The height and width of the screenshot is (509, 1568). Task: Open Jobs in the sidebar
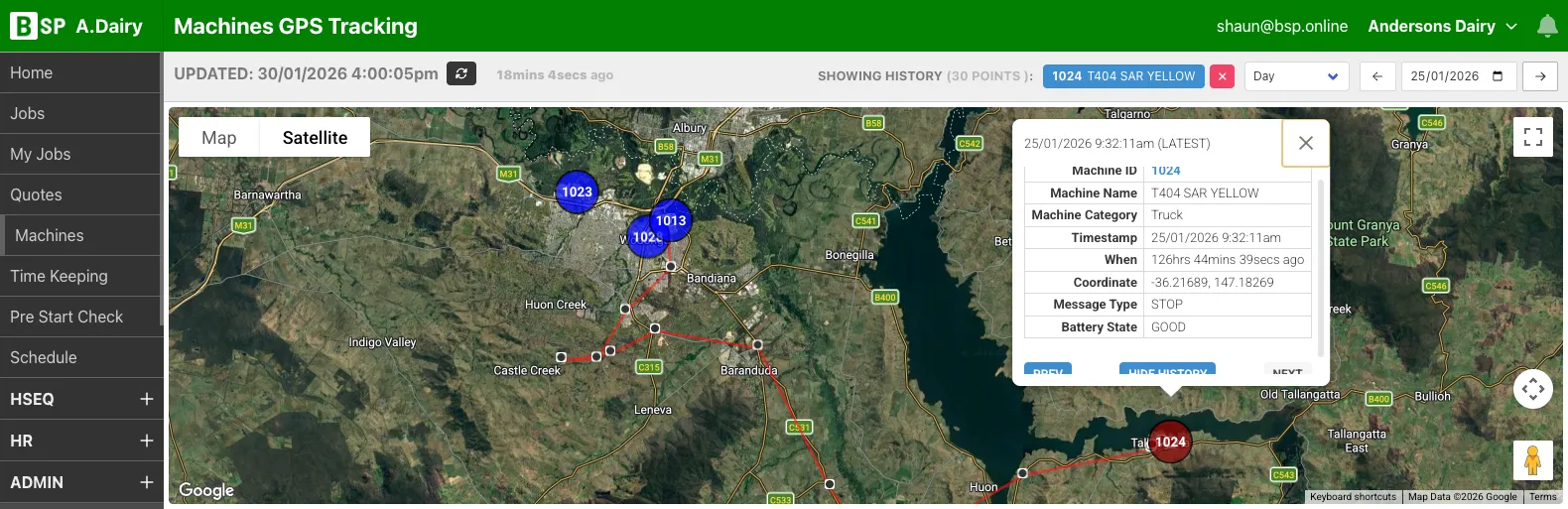point(80,113)
